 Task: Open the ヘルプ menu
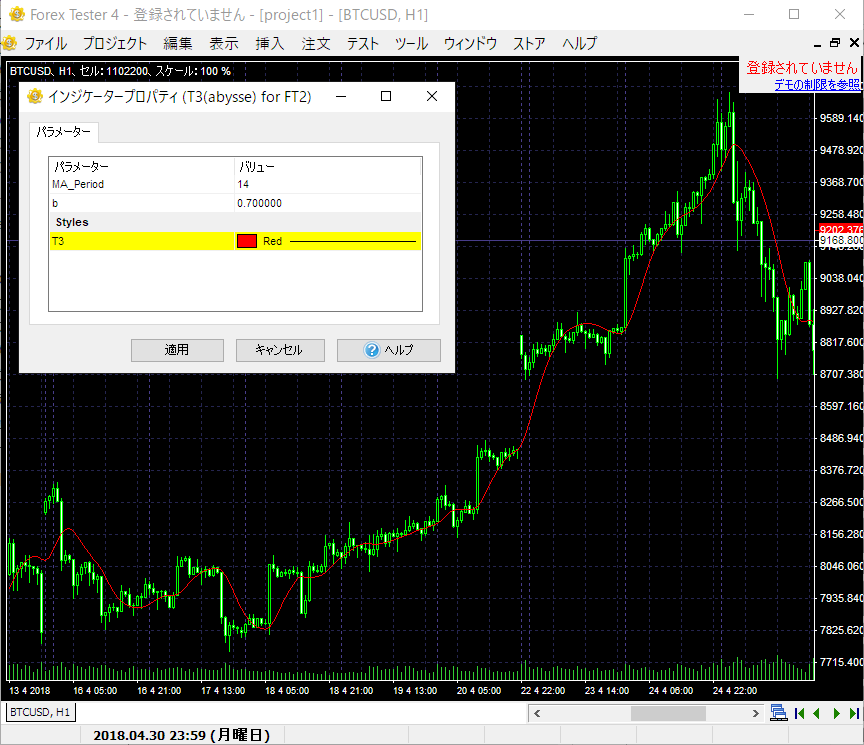click(x=579, y=44)
